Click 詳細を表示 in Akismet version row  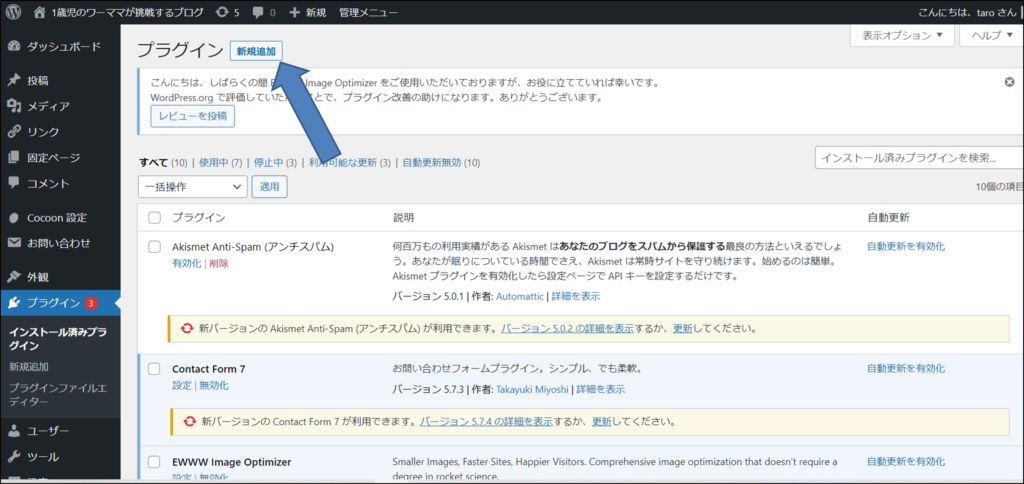point(575,296)
